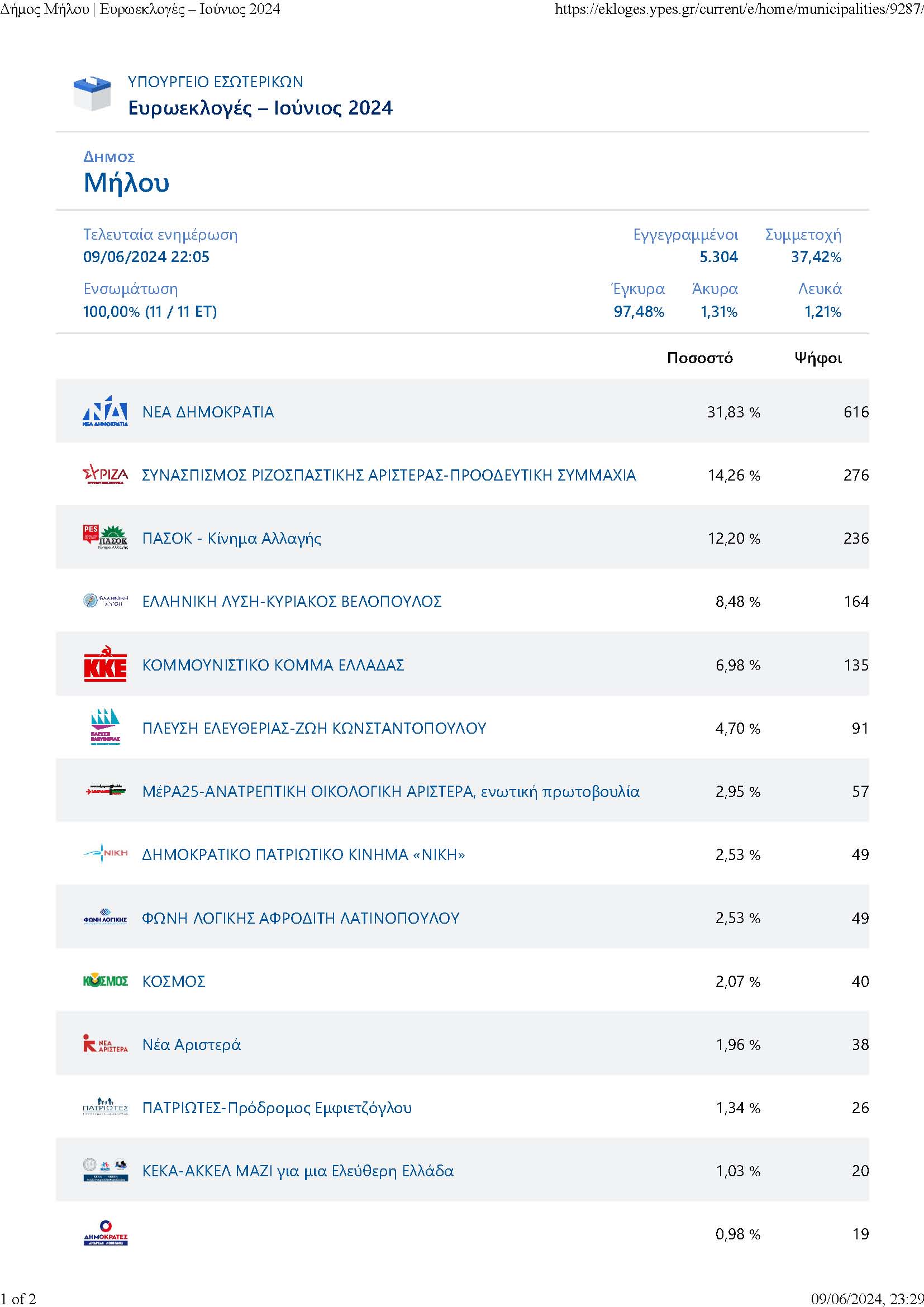Click the 1,03 % percentage cell
Image resolution: width=924 pixels, height=1307 pixels.
[x=737, y=1171]
